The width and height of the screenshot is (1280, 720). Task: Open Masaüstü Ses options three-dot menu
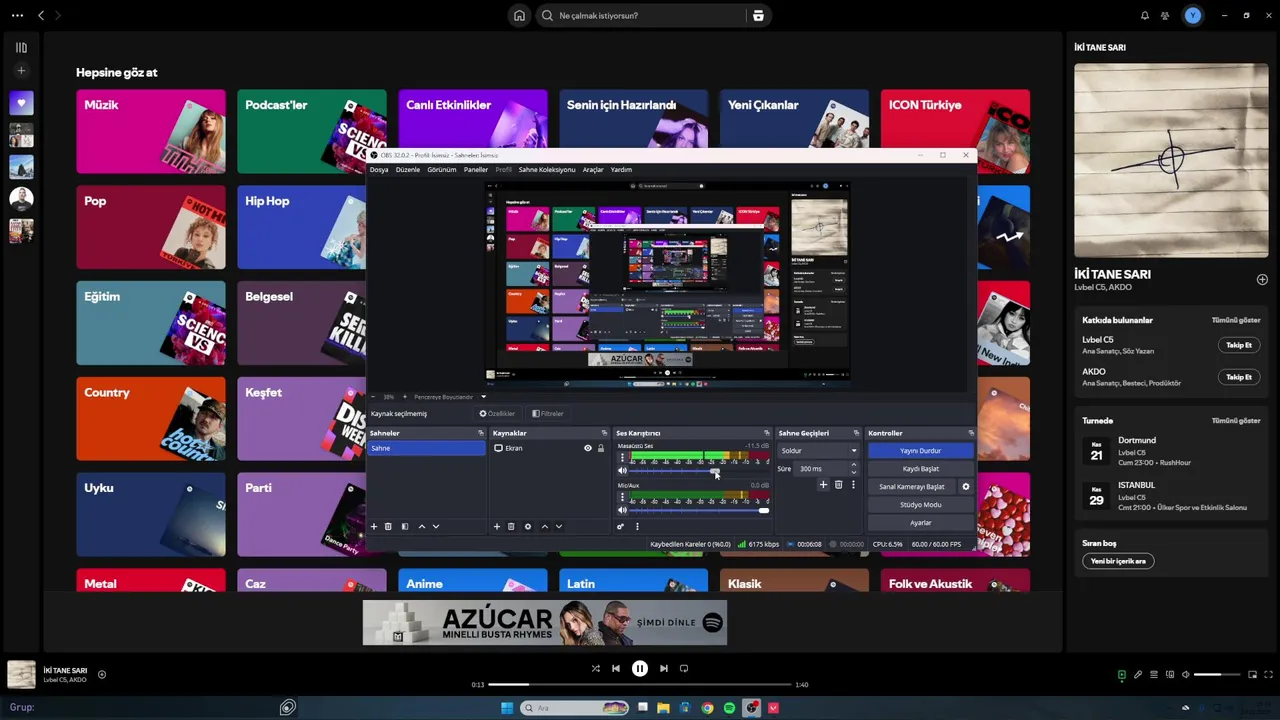click(622, 457)
